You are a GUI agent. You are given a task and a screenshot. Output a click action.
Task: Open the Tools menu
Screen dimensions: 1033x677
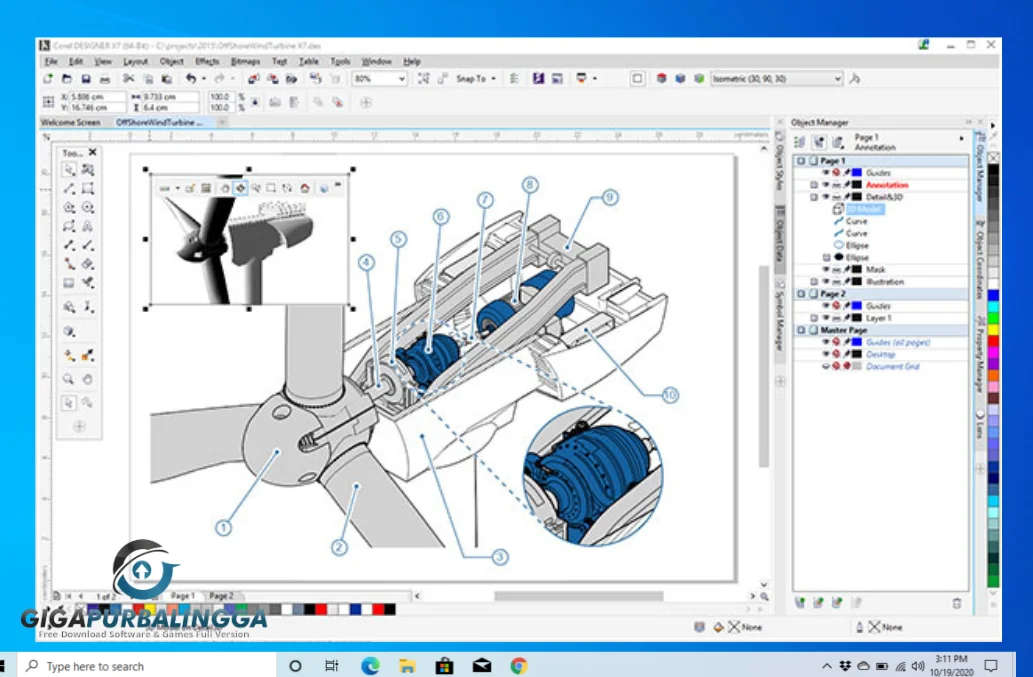(x=340, y=61)
